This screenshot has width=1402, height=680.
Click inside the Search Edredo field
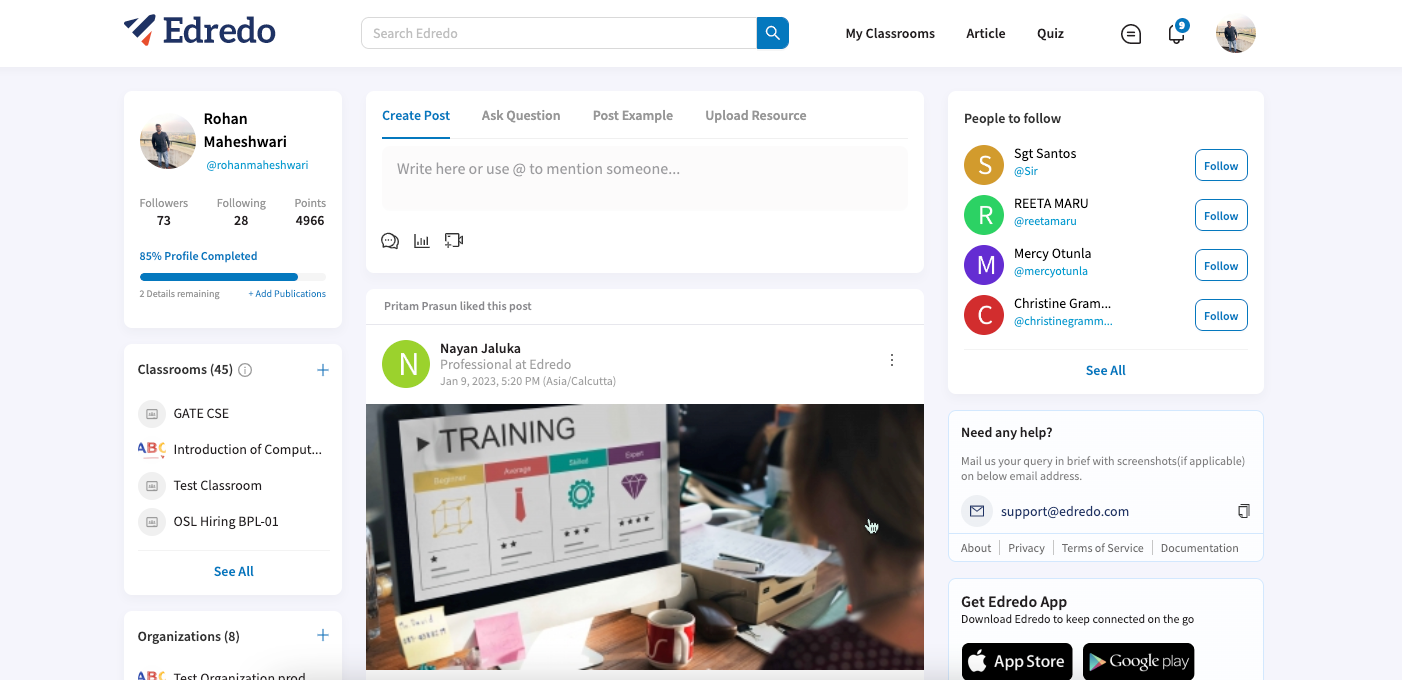(558, 32)
